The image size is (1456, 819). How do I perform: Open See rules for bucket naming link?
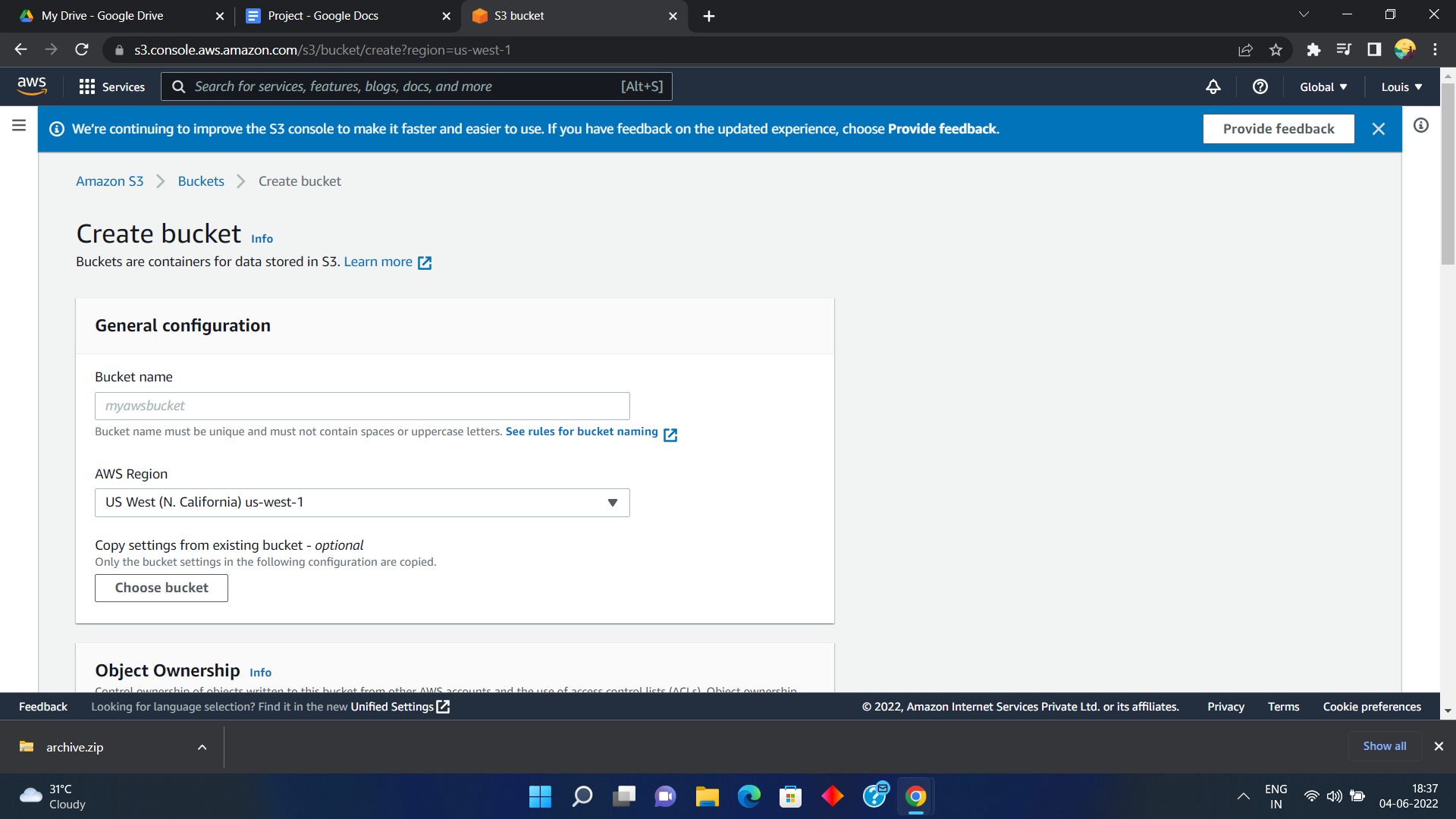[582, 431]
